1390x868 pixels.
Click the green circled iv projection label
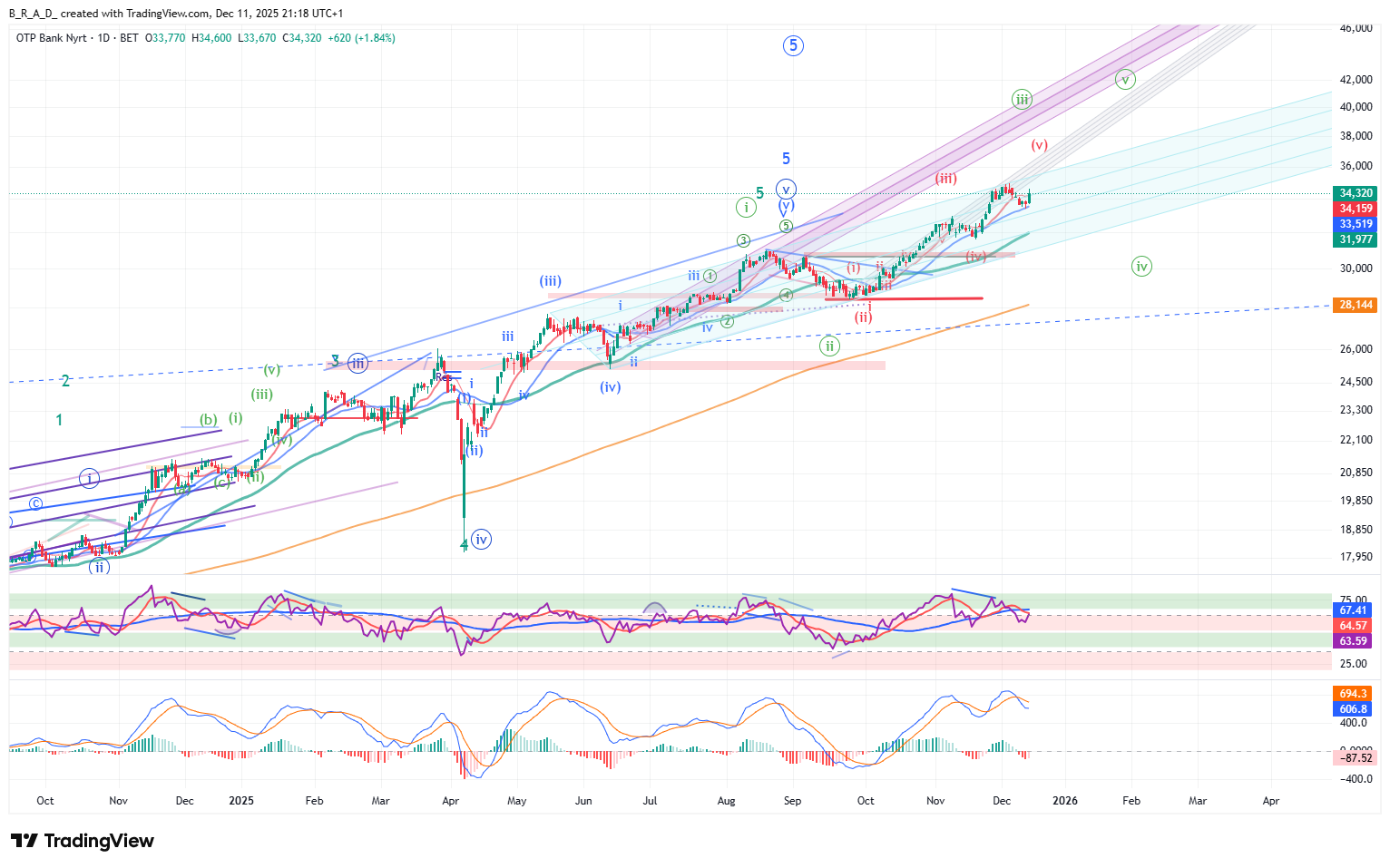(x=1141, y=267)
